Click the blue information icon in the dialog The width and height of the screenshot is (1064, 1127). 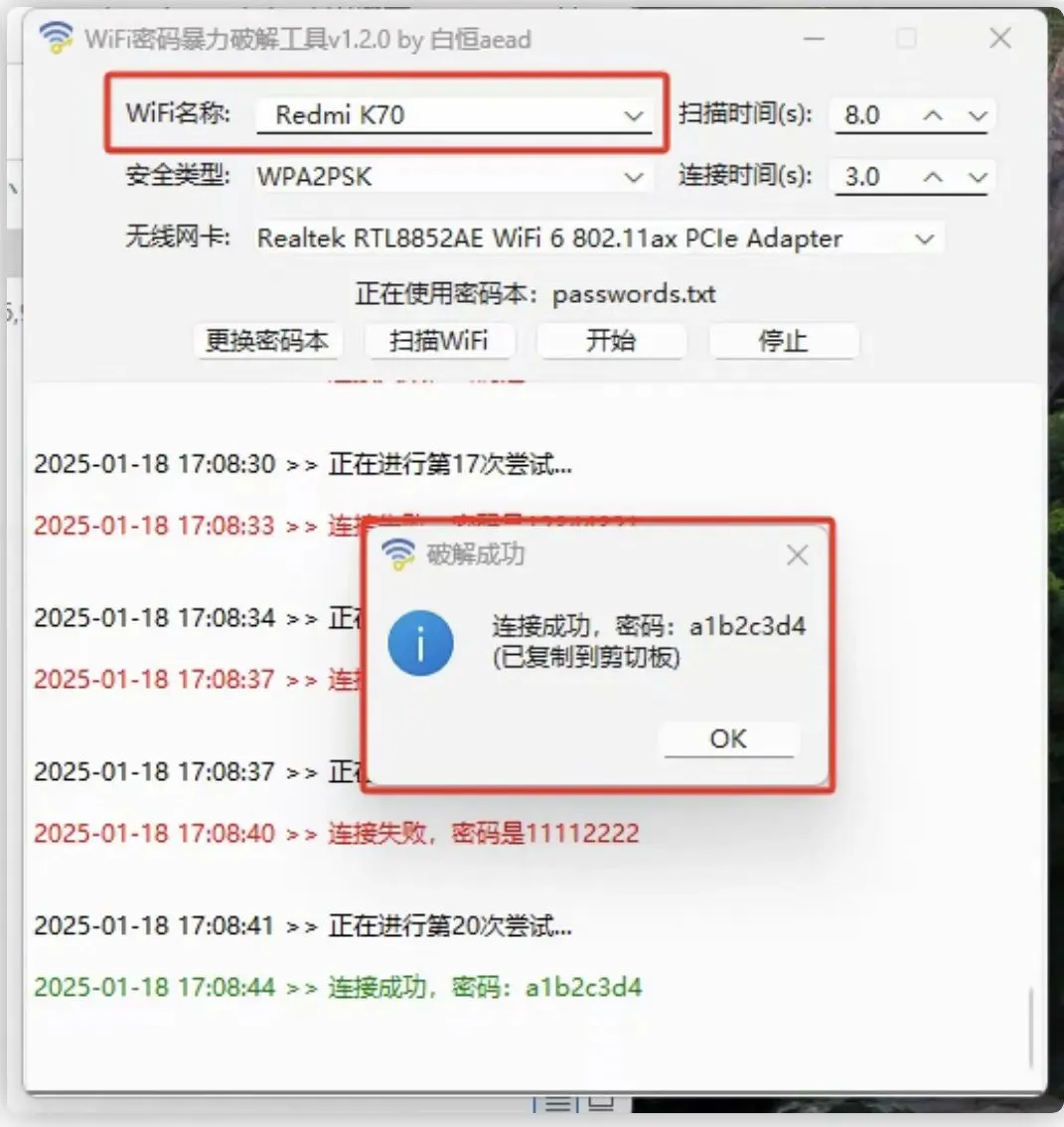(x=420, y=643)
